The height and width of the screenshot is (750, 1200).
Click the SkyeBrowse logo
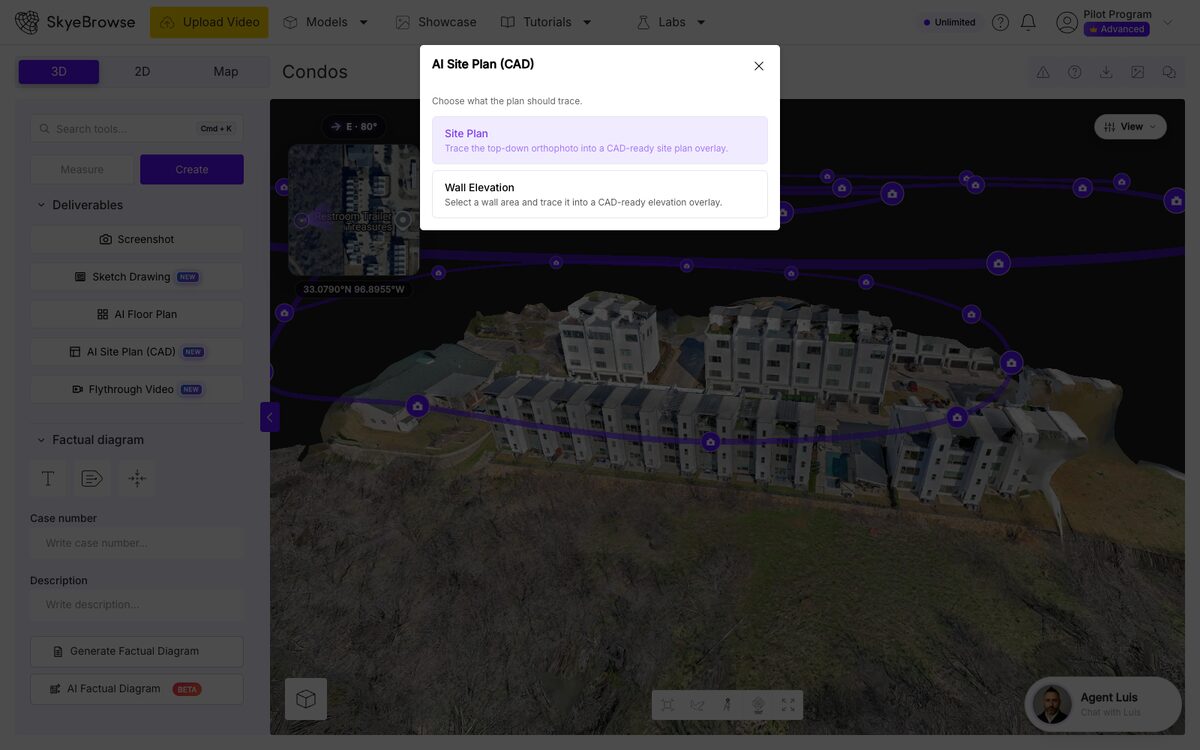pyautogui.click(x=75, y=22)
